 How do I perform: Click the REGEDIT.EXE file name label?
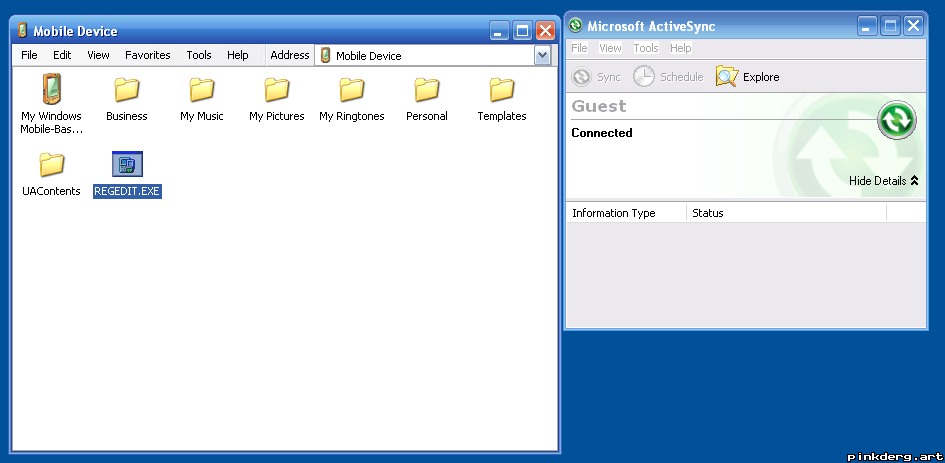(x=127, y=191)
